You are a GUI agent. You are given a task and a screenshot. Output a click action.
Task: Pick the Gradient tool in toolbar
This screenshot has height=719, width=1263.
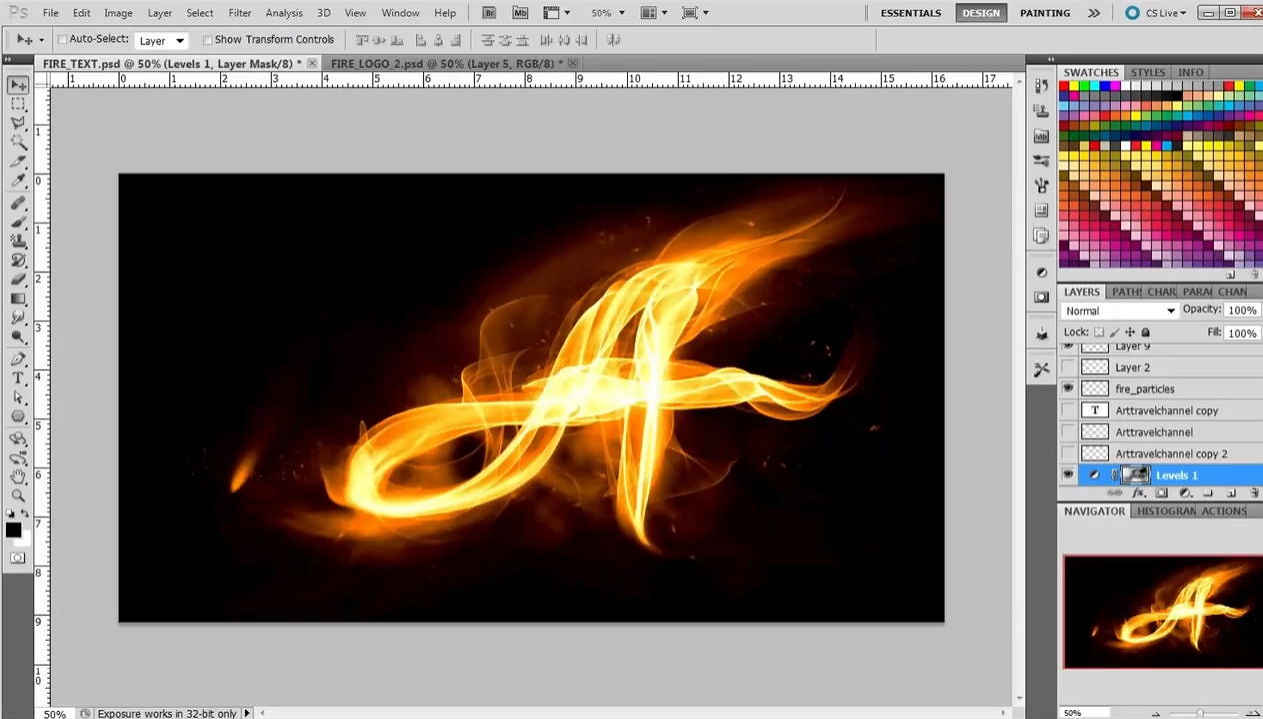(x=18, y=299)
